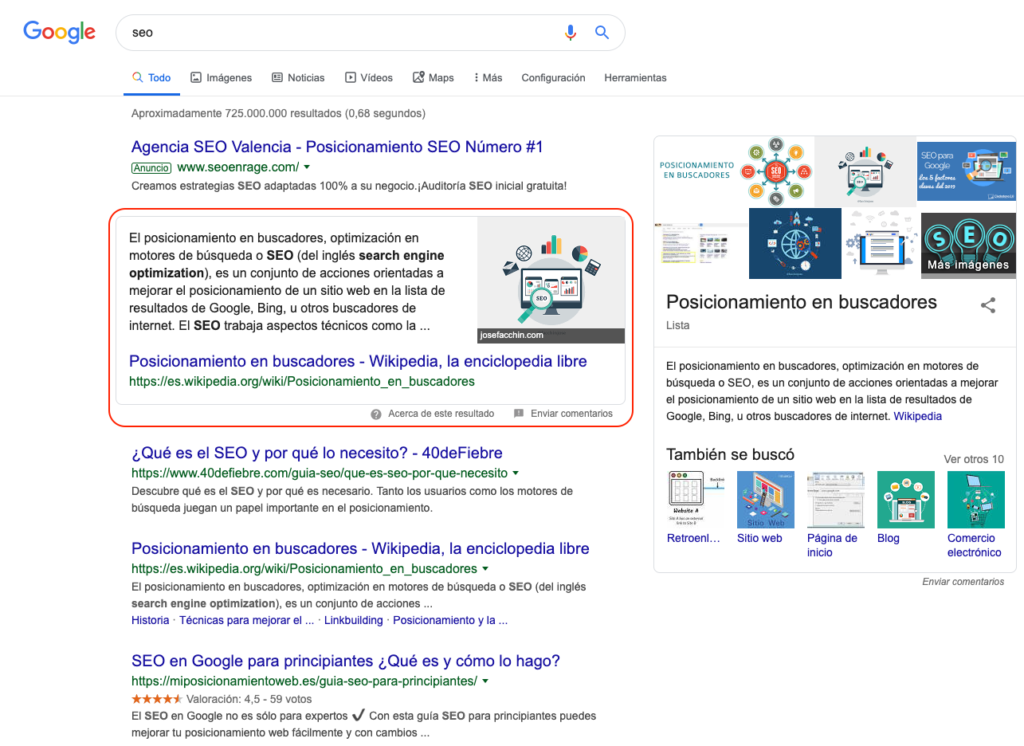Open 'Página de inicio' related search
This screenshot has height=746, width=1024.
click(x=835, y=515)
